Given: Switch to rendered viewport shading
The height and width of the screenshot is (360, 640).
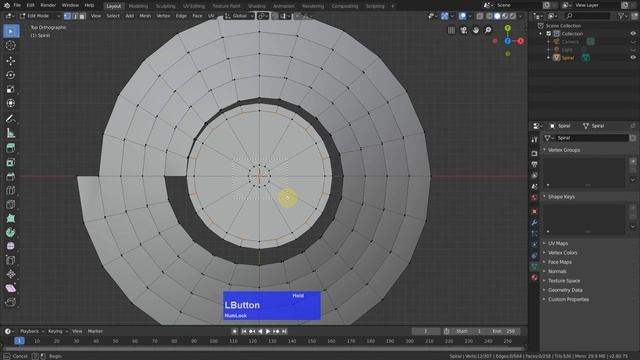Looking at the screenshot, I should (x=513, y=16).
